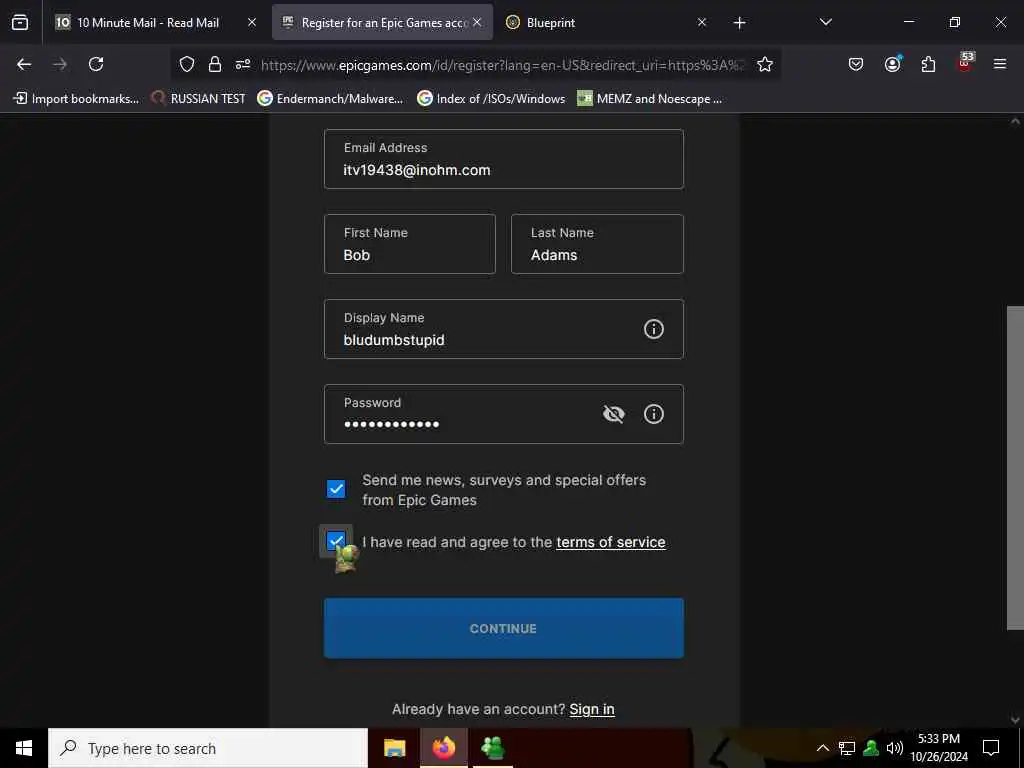This screenshot has height=768, width=1024.
Task: Open a new tab with plus button
Action: (x=739, y=23)
